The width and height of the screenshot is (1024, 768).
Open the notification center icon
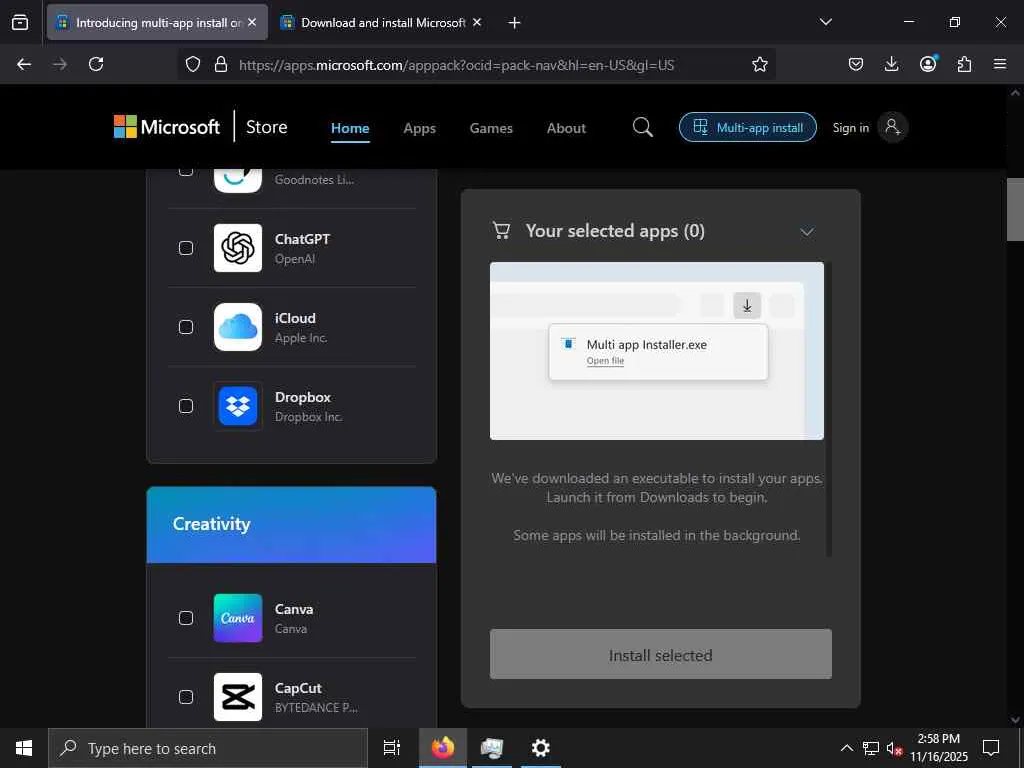[991, 748]
